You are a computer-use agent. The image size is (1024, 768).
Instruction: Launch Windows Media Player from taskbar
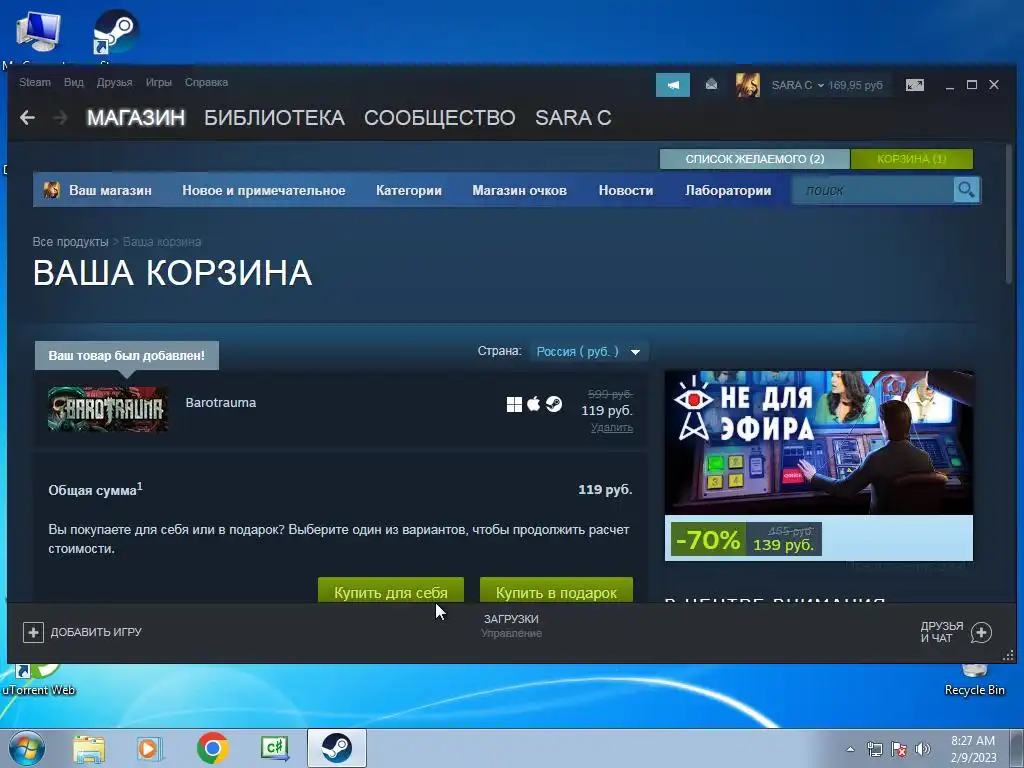click(150, 748)
